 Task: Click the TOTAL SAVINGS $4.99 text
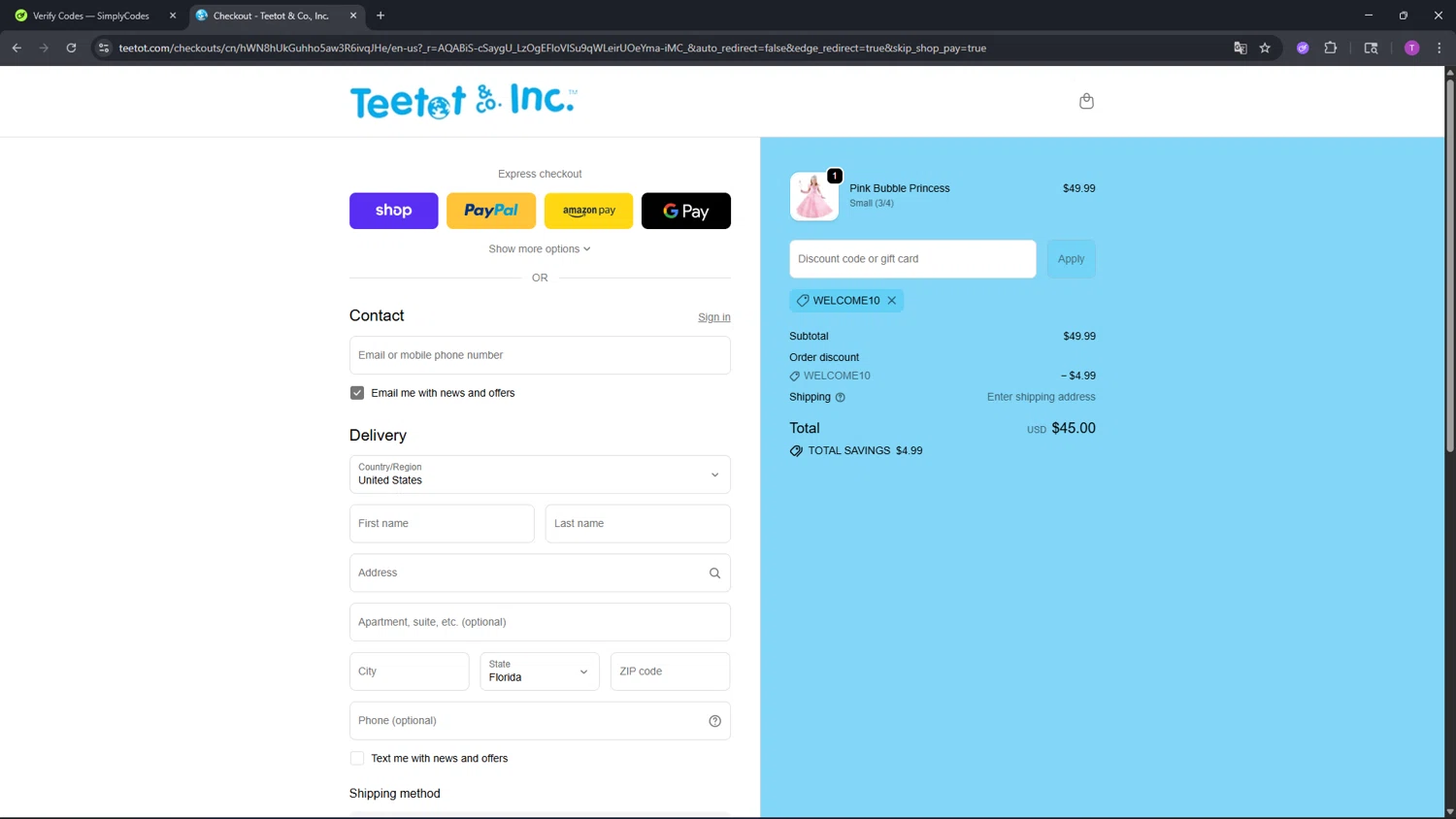pos(865,451)
